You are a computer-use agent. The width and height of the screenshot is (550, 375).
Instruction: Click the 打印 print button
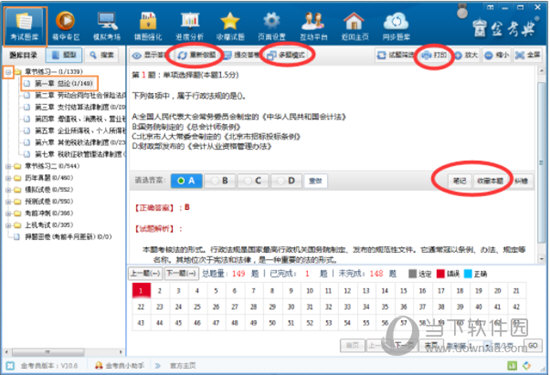coord(434,55)
